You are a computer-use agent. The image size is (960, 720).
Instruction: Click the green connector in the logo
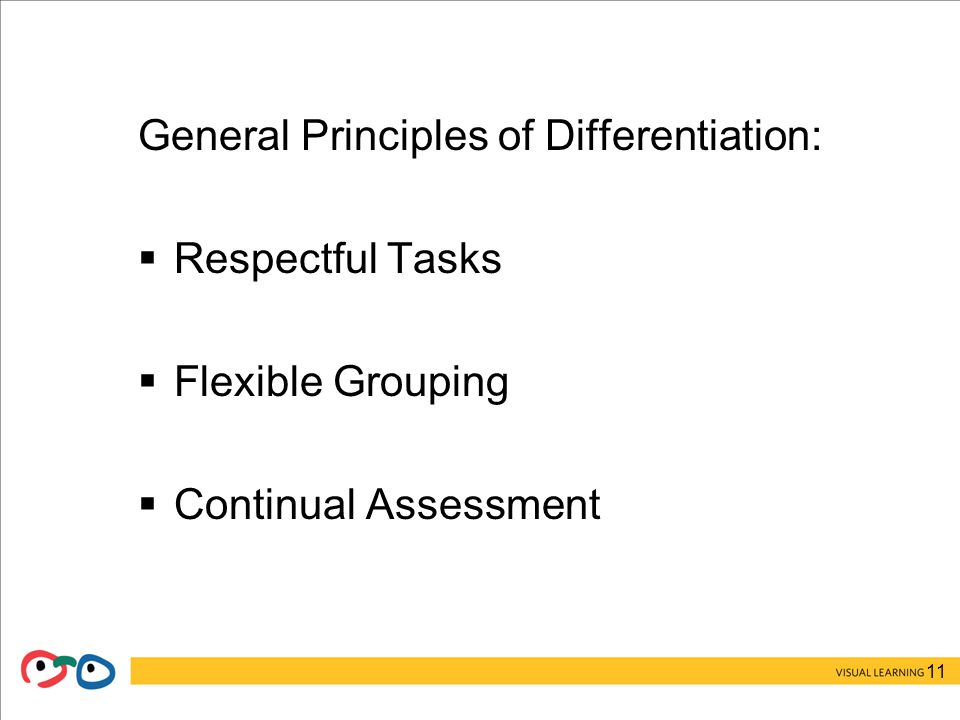tap(65, 661)
